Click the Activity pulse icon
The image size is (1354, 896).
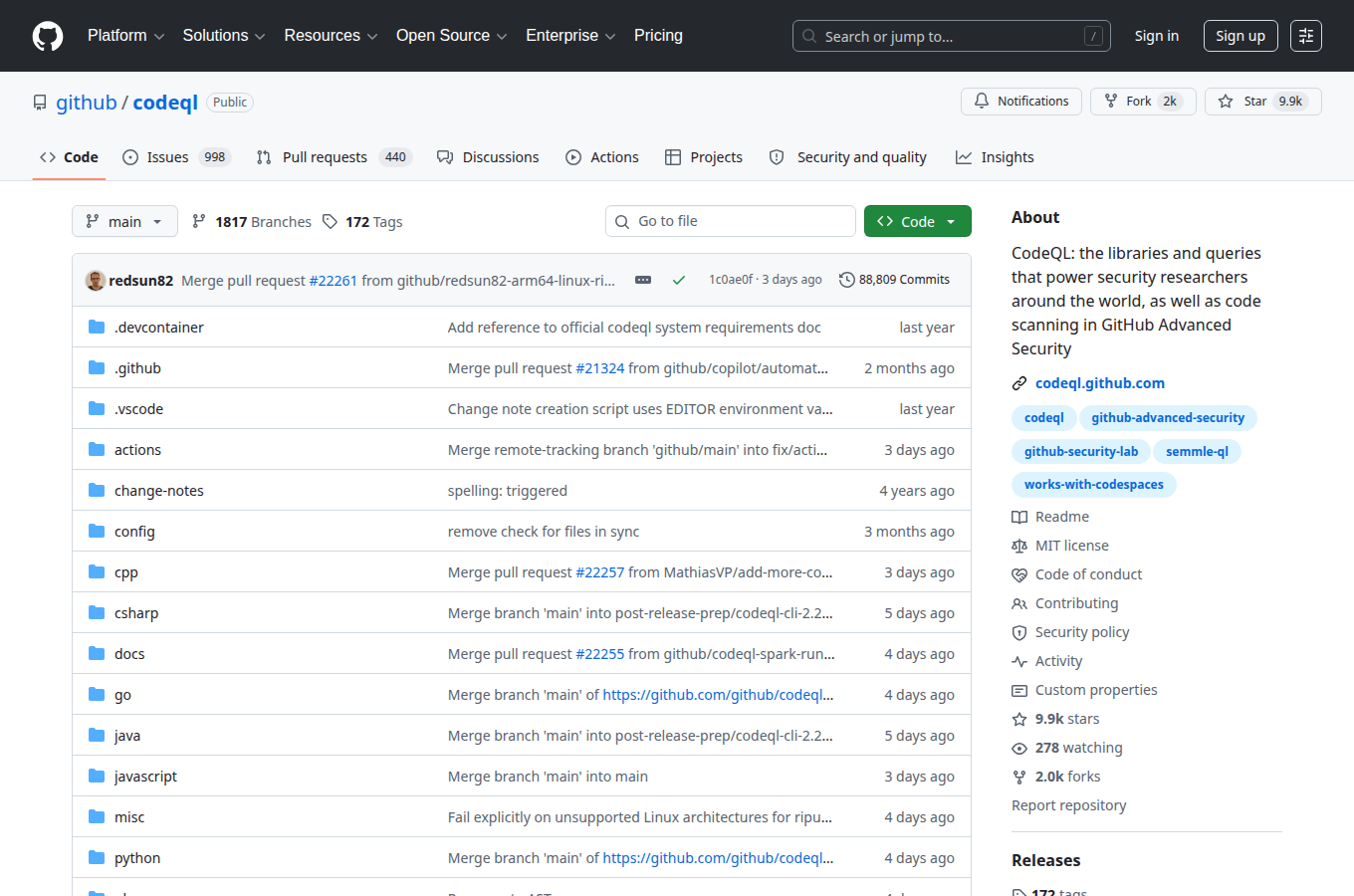pyautogui.click(x=1019, y=661)
